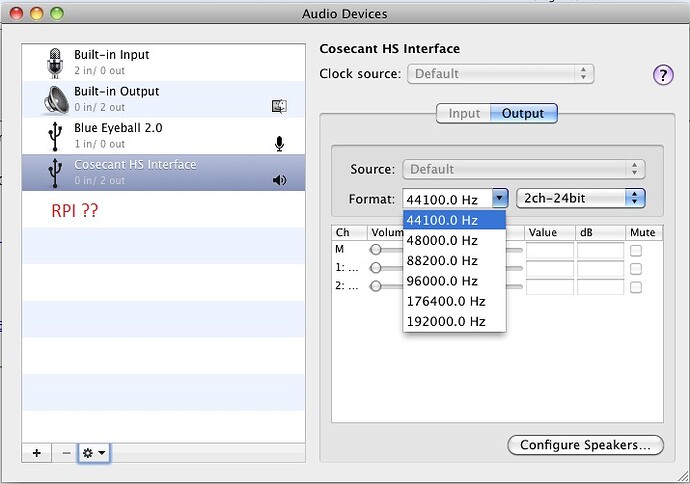This screenshot has height=484, width=690.
Task: Click the Blue Eyeball 2.0 USB icon
Action: click(x=54, y=136)
